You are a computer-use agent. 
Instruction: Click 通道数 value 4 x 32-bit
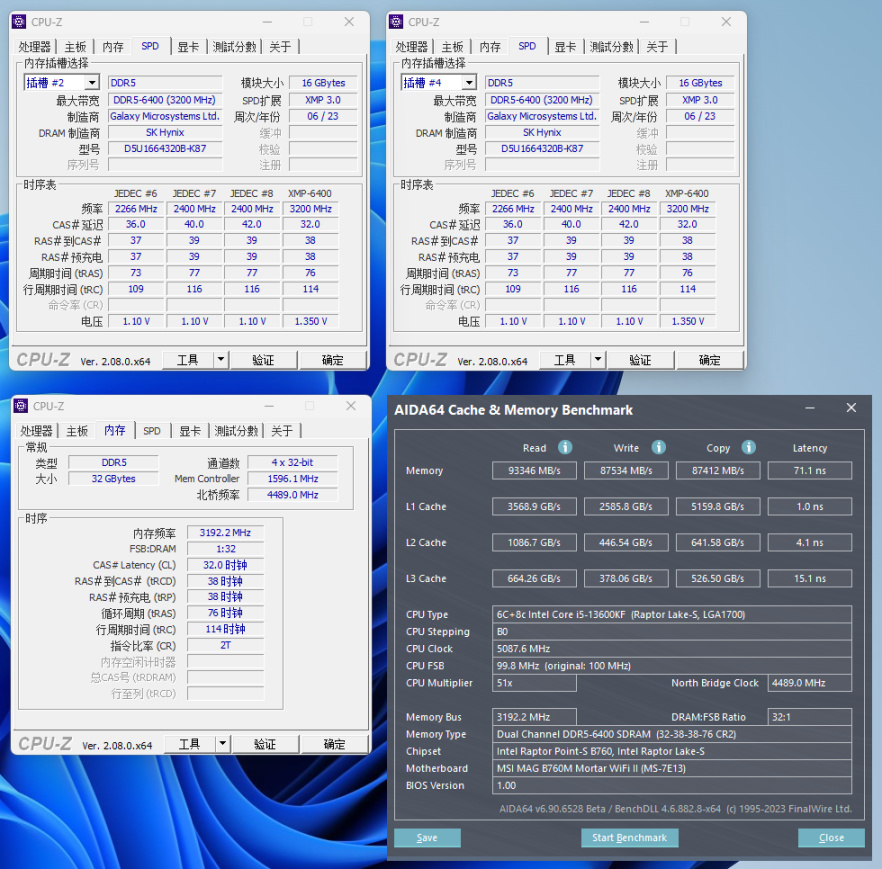coord(292,462)
